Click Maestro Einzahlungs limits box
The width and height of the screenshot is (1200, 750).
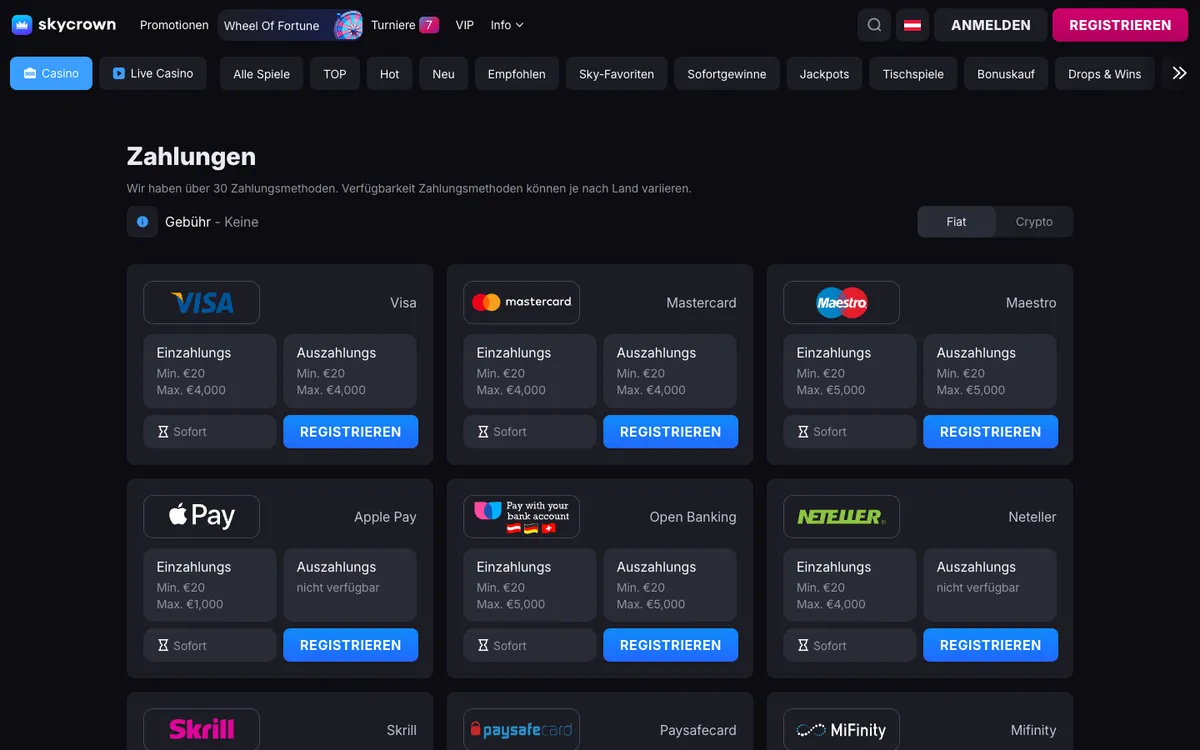(850, 371)
